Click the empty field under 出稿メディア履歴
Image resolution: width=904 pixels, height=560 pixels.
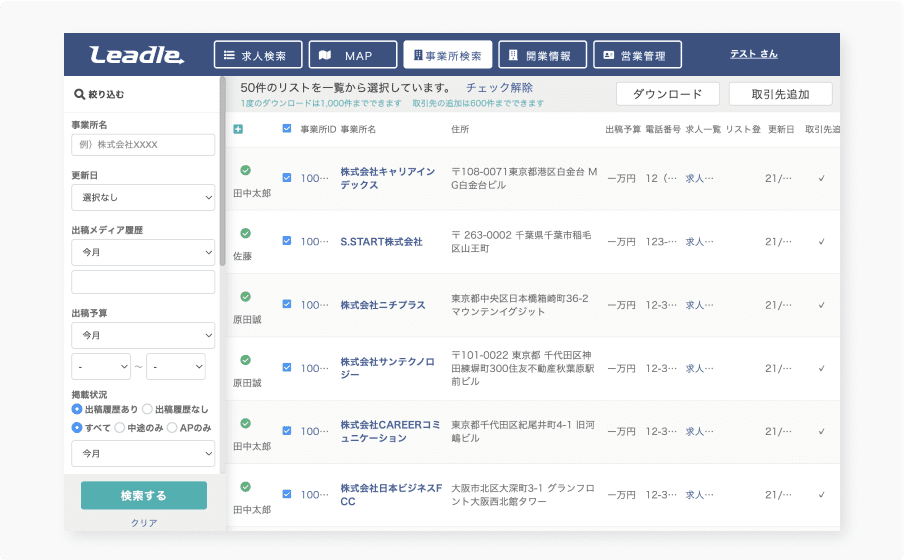[x=143, y=283]
